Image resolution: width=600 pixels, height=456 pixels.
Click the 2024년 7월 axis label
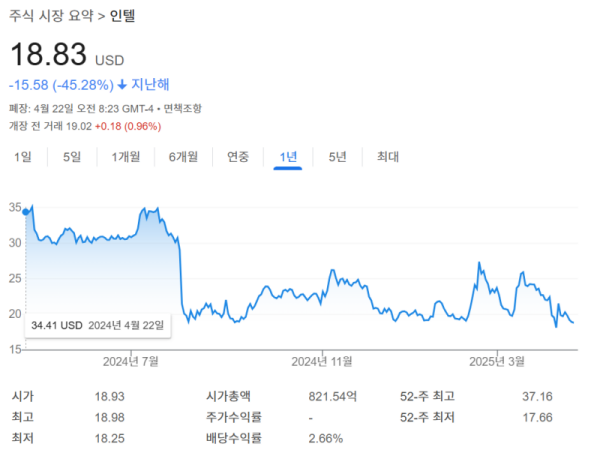[130, 361]
